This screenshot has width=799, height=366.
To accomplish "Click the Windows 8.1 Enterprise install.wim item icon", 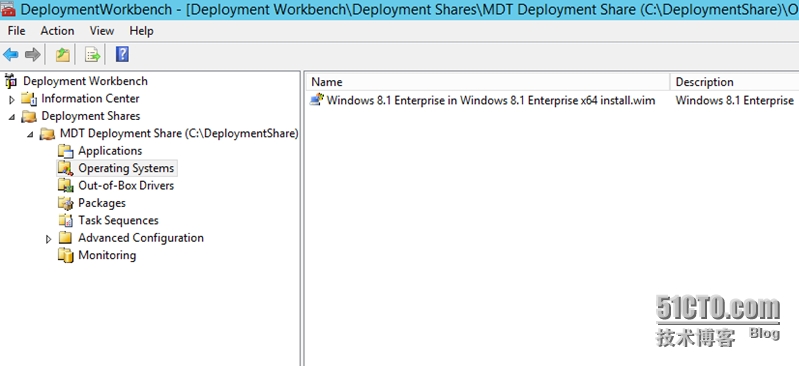I will (317, 99).
